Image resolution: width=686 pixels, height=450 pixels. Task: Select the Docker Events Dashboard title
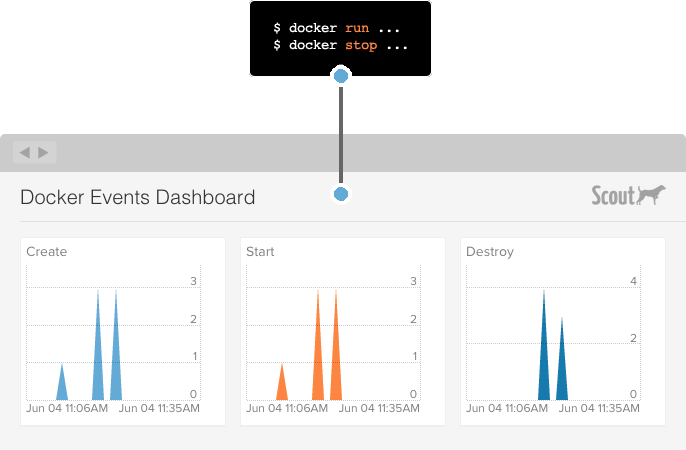(x=138, y=197)
